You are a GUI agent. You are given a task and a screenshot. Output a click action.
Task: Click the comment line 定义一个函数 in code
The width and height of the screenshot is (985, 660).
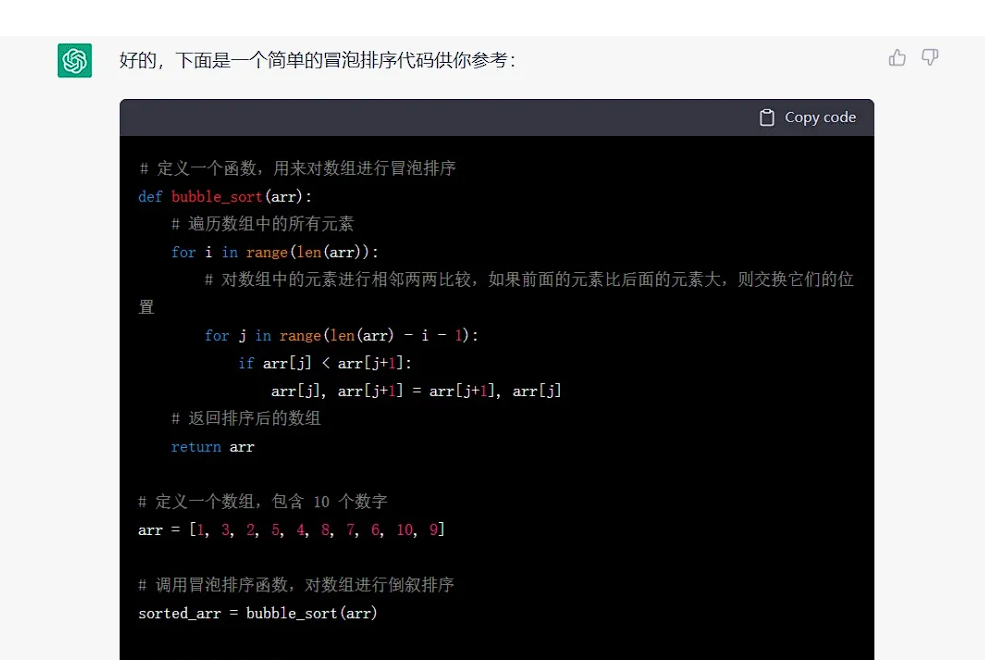coord(297,168)
